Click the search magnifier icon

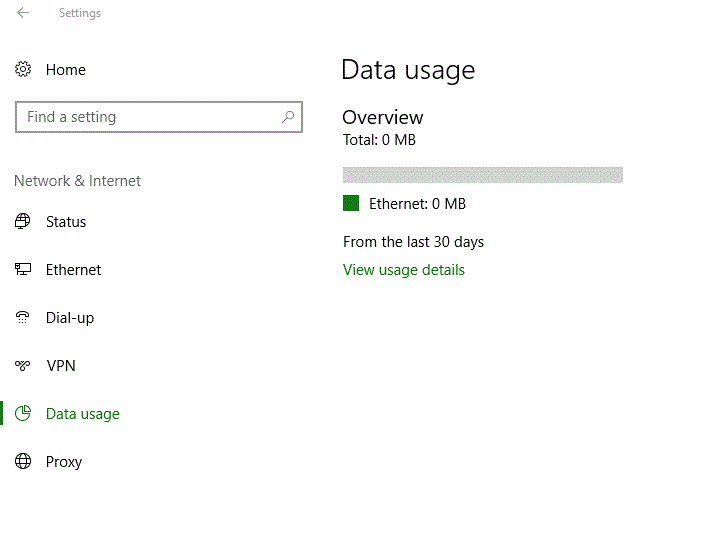(x=288, y=117)
